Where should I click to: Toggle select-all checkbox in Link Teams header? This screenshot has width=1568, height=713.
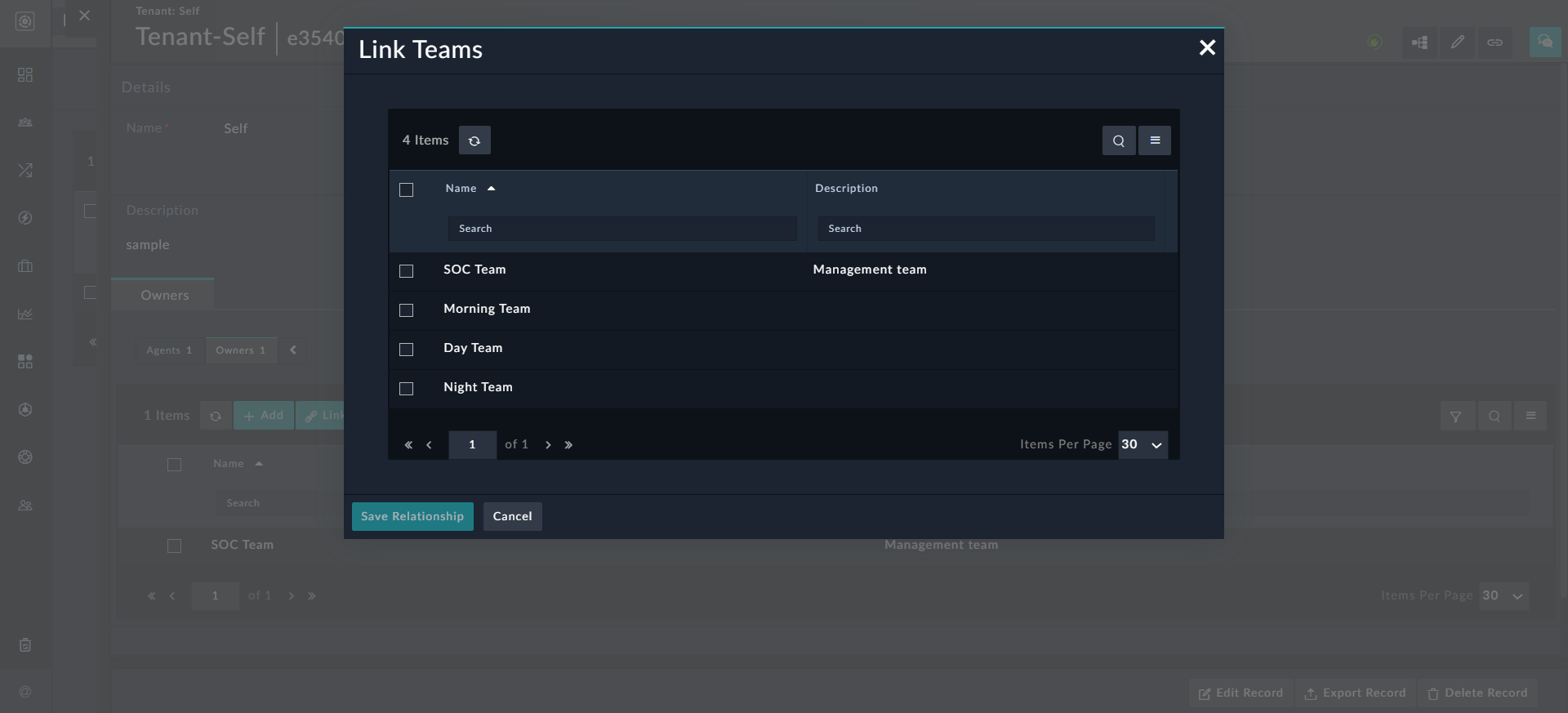pyautogui.click(x=406, y=189)
